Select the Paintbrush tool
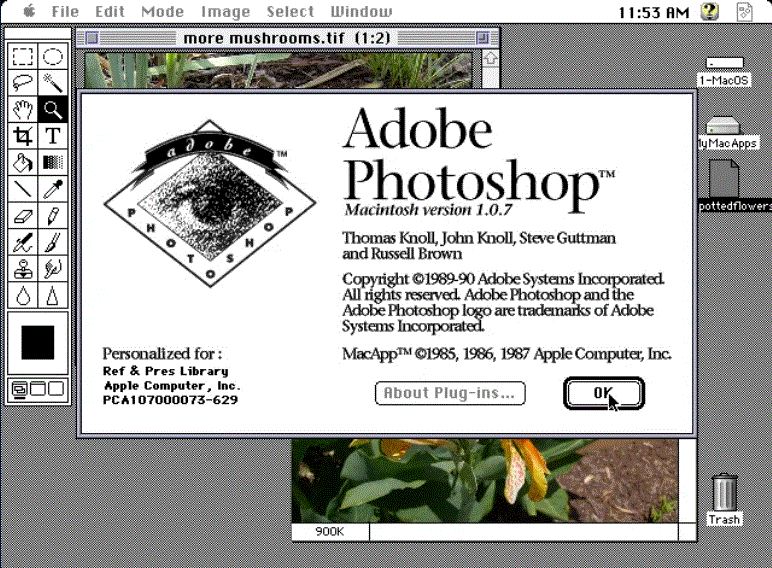 click(x=53, y=242)
